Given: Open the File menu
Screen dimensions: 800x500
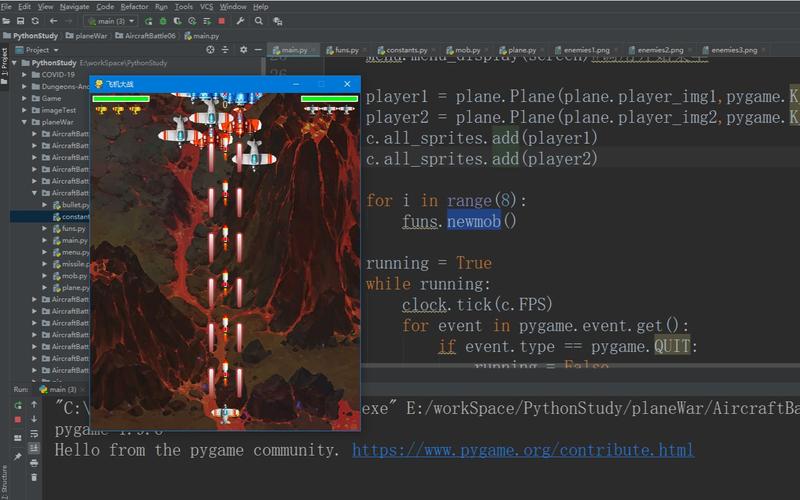Looking at the screenshot, I should click(x=7, y=7).
